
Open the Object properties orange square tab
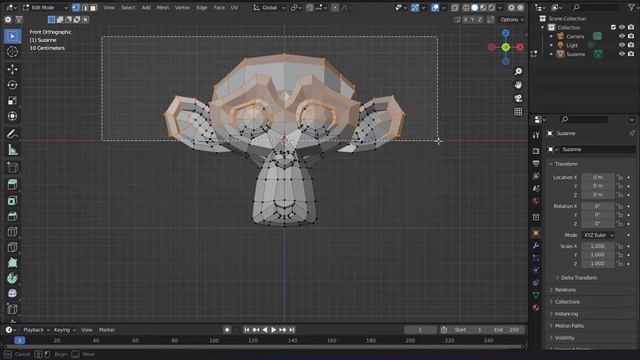pos(536,233)
